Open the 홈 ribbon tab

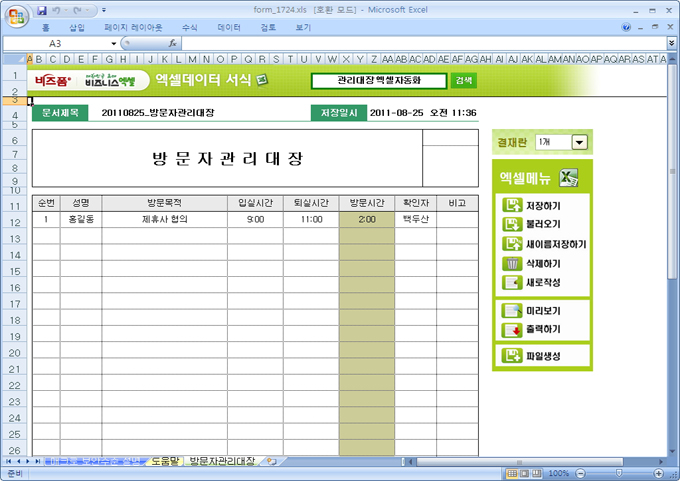[46, 28]
